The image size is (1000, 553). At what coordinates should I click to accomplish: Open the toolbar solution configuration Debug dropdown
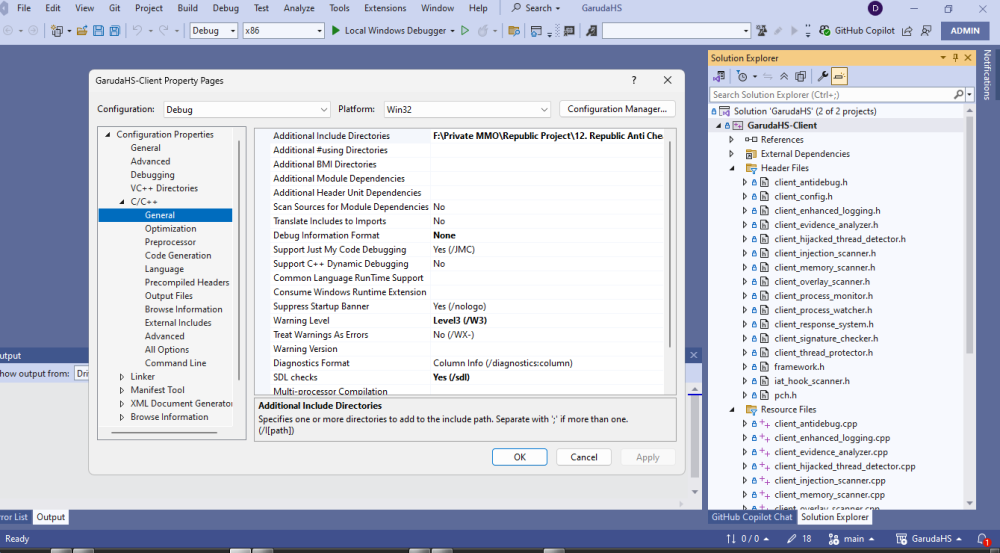[x=214, y=31]
